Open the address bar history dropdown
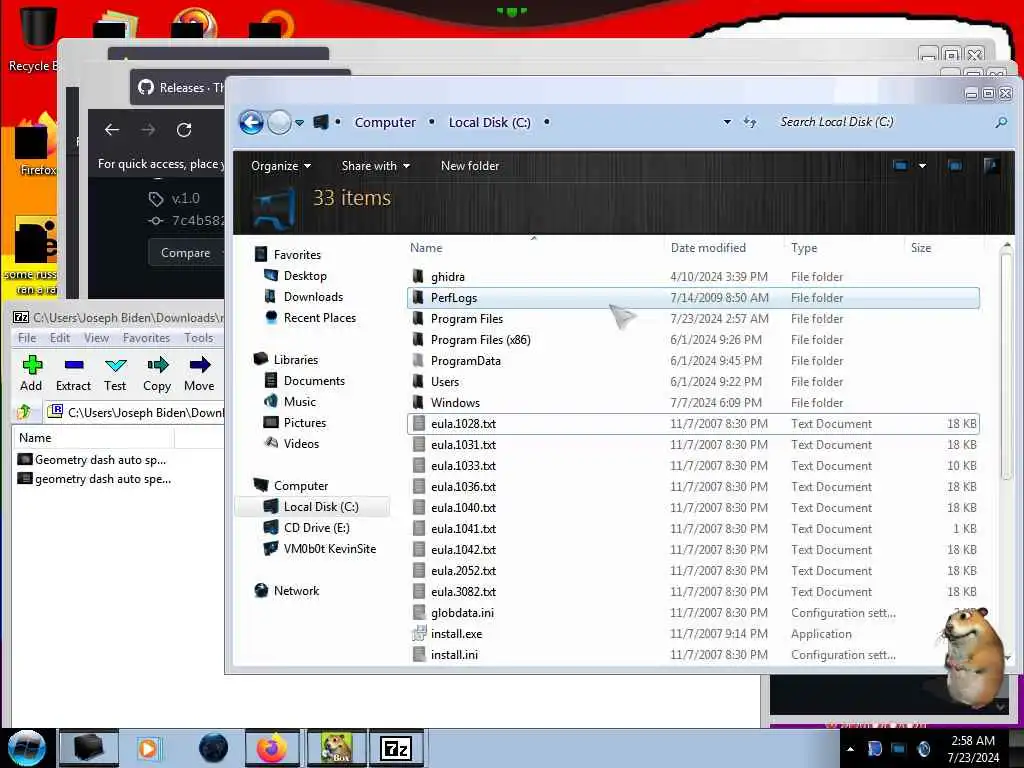This screenshot has height=768, width=1024. (x=727, y=122)
